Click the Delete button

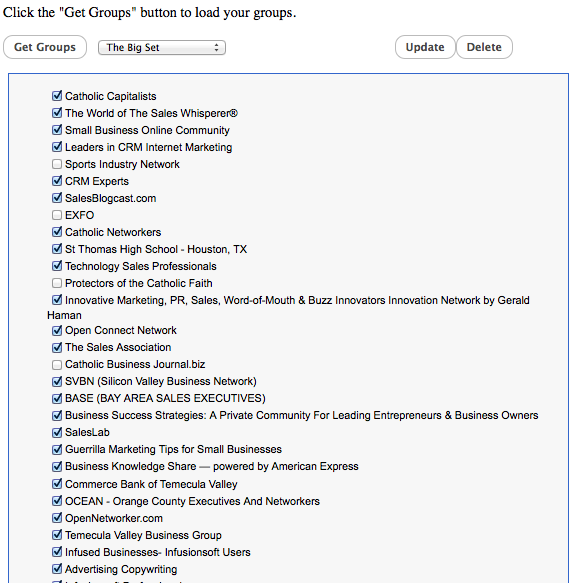[484, 47]
